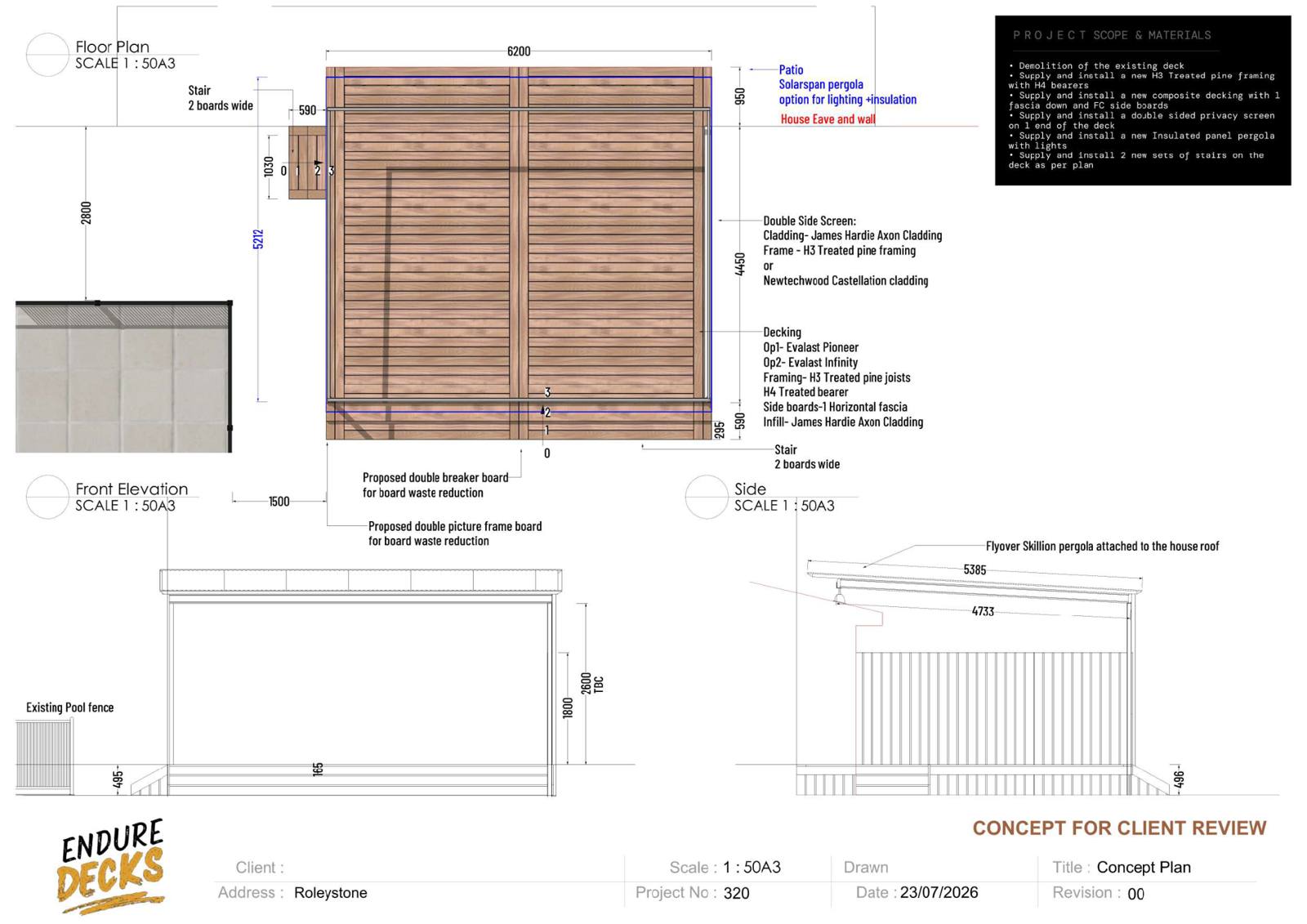Click 'CONCEPT FOR CLIENT REVIEW' heading
Screen dimensions: 1307x924
tap(1119, 828)
